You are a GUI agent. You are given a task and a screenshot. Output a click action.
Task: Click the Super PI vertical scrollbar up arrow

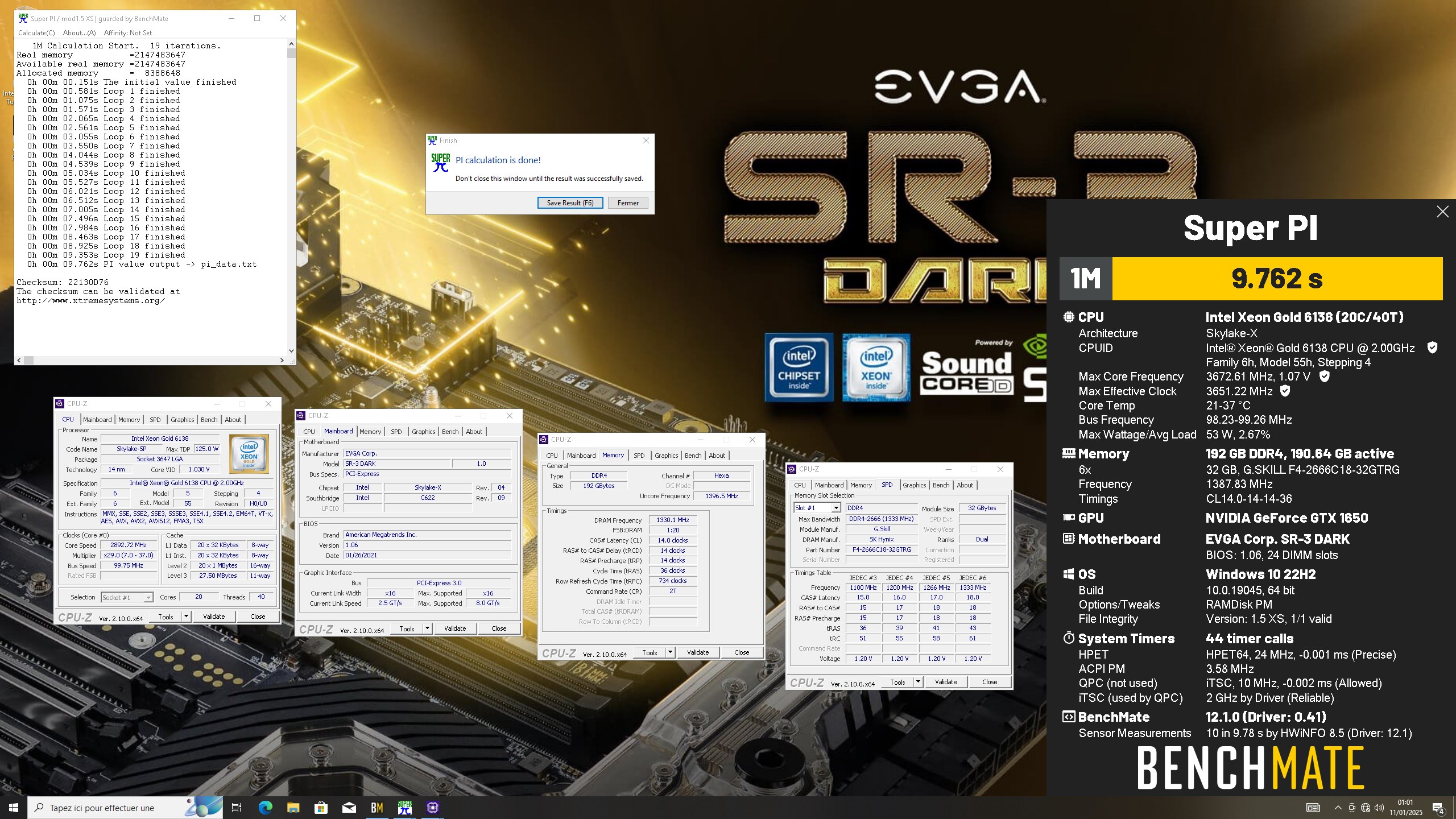[x=291, y=44]
